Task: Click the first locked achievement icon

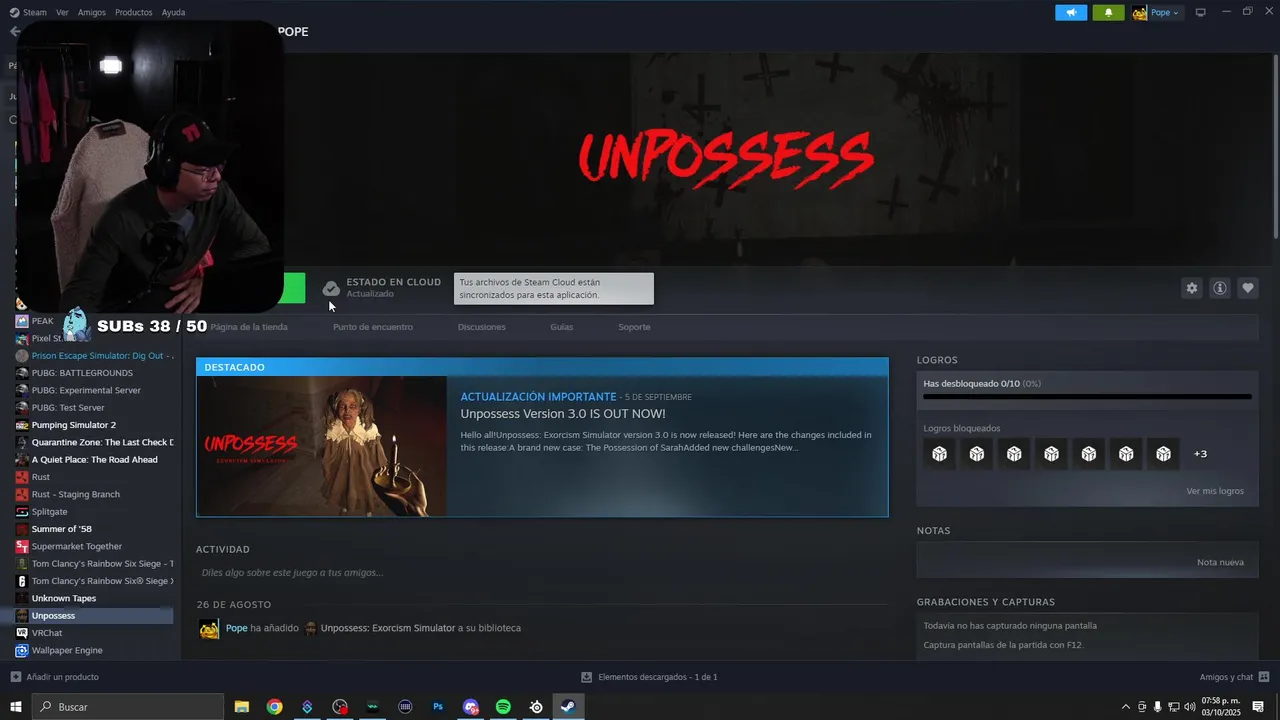Action: 939,454
